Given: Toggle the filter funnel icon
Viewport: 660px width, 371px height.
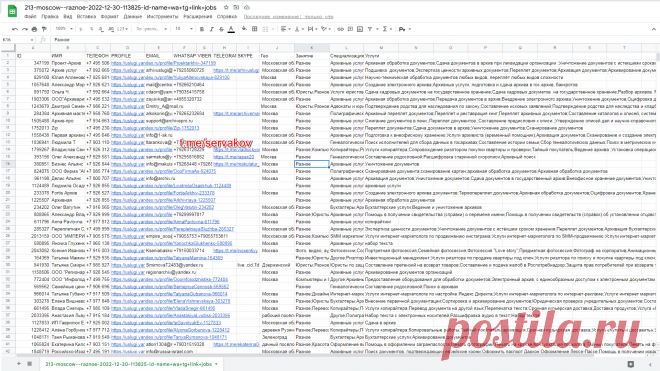Looking at the screenshot, I should click(x=370, y=29).
